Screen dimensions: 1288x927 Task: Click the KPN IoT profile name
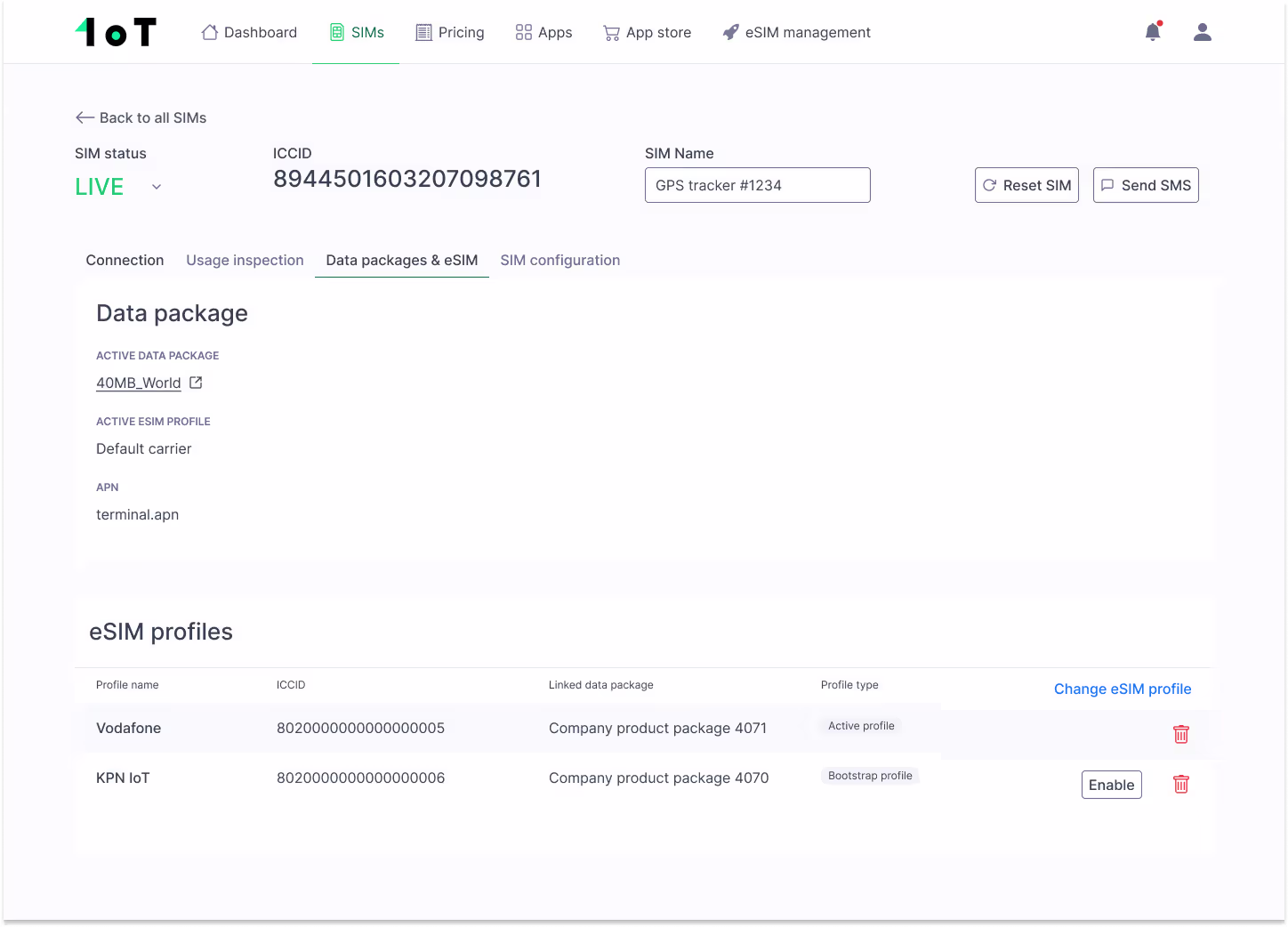(123, 778)
